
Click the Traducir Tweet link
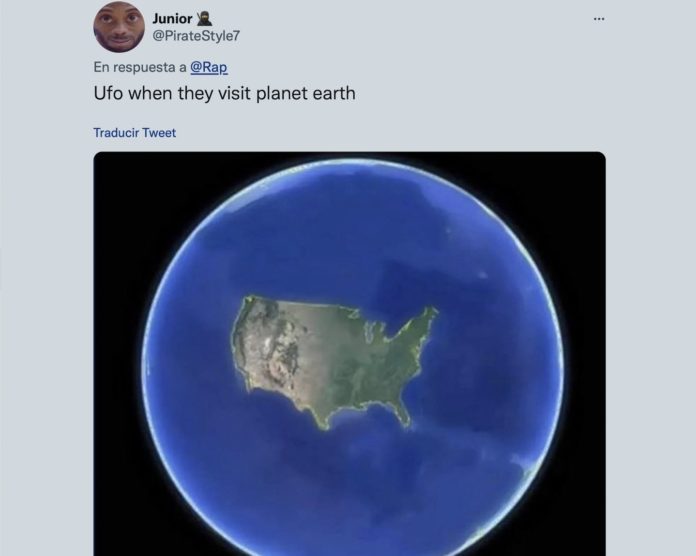(x=134, y=133)
